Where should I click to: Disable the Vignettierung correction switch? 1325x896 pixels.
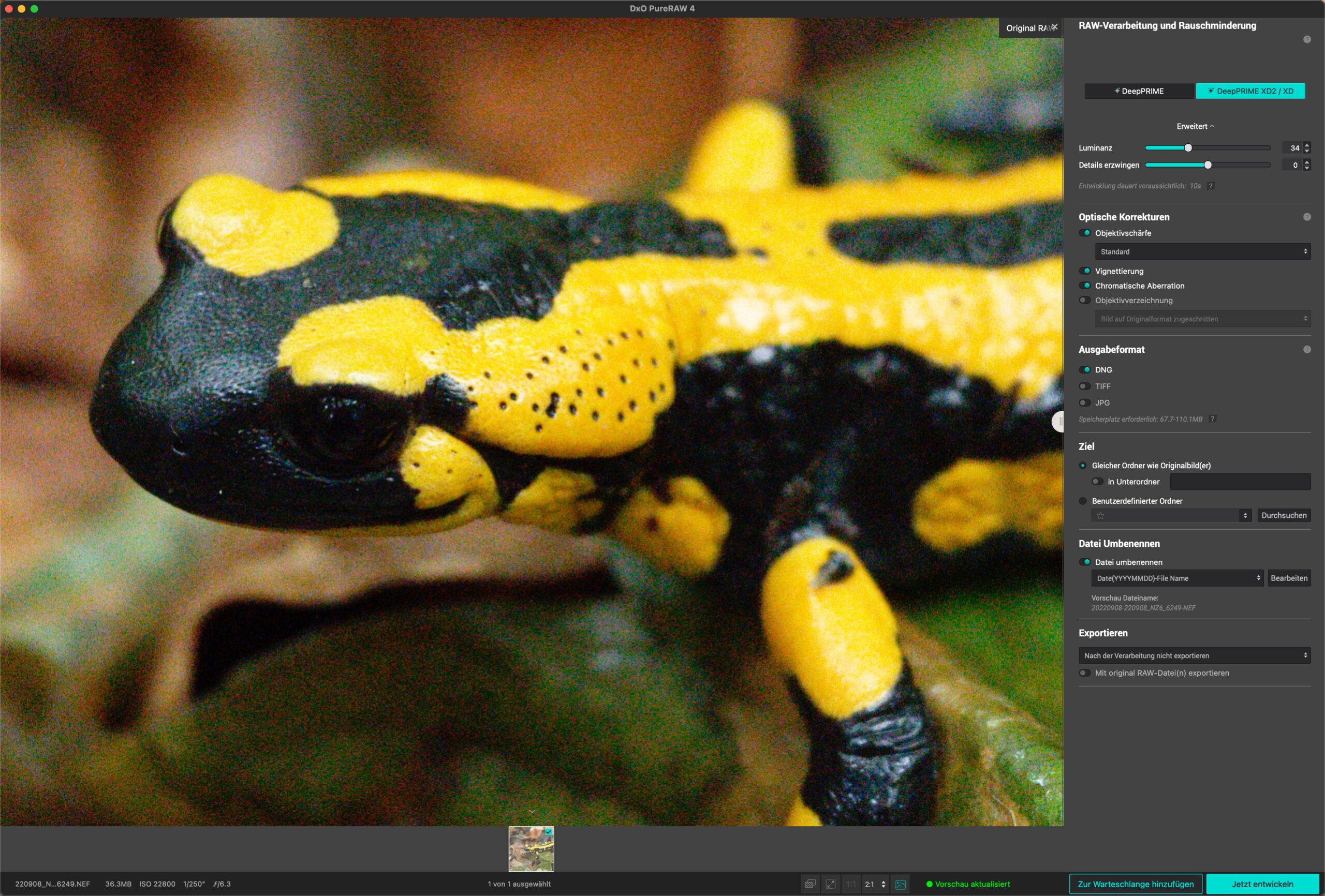coord(1084,271)
